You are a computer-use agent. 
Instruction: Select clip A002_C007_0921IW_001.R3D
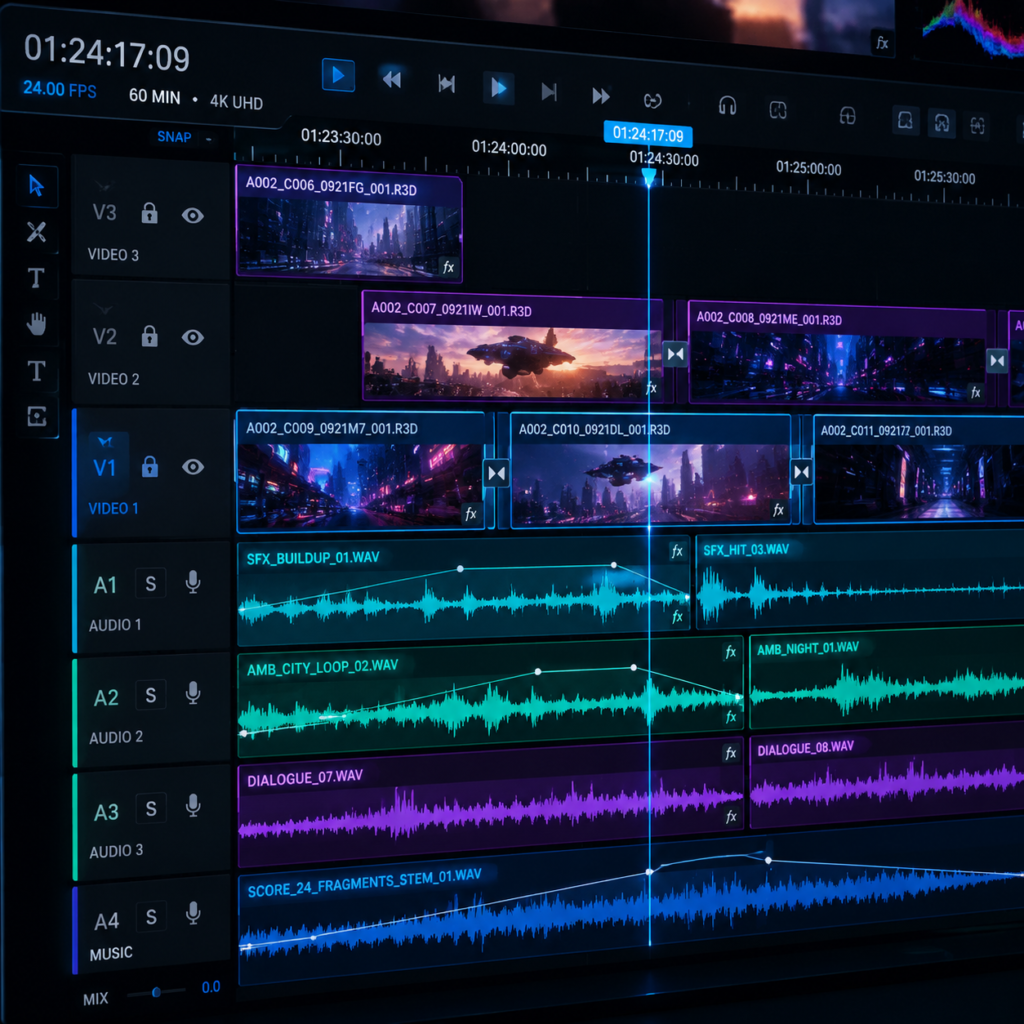pyautogui.click(x=513, y=346)
